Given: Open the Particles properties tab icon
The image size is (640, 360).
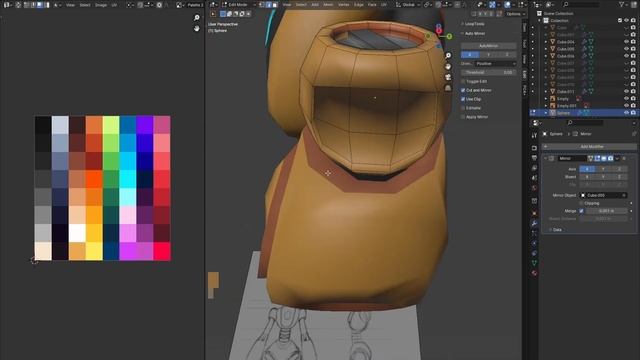Looking at the screenshot, I should tap(534, 233).
